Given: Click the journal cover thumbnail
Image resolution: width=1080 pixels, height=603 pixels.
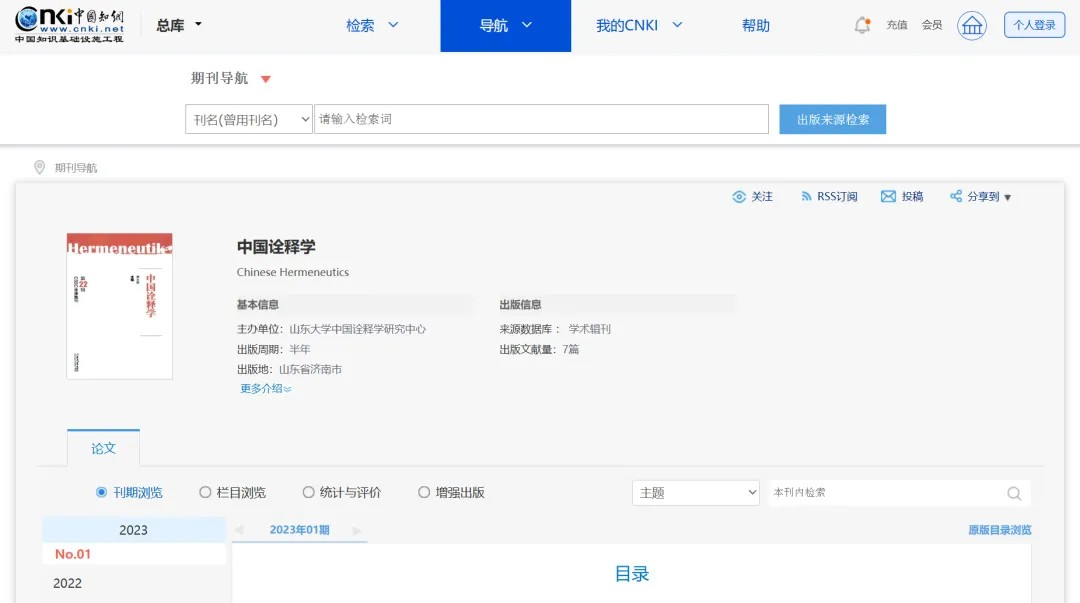Looking at the screenshot, I should (x=120, y=306).
